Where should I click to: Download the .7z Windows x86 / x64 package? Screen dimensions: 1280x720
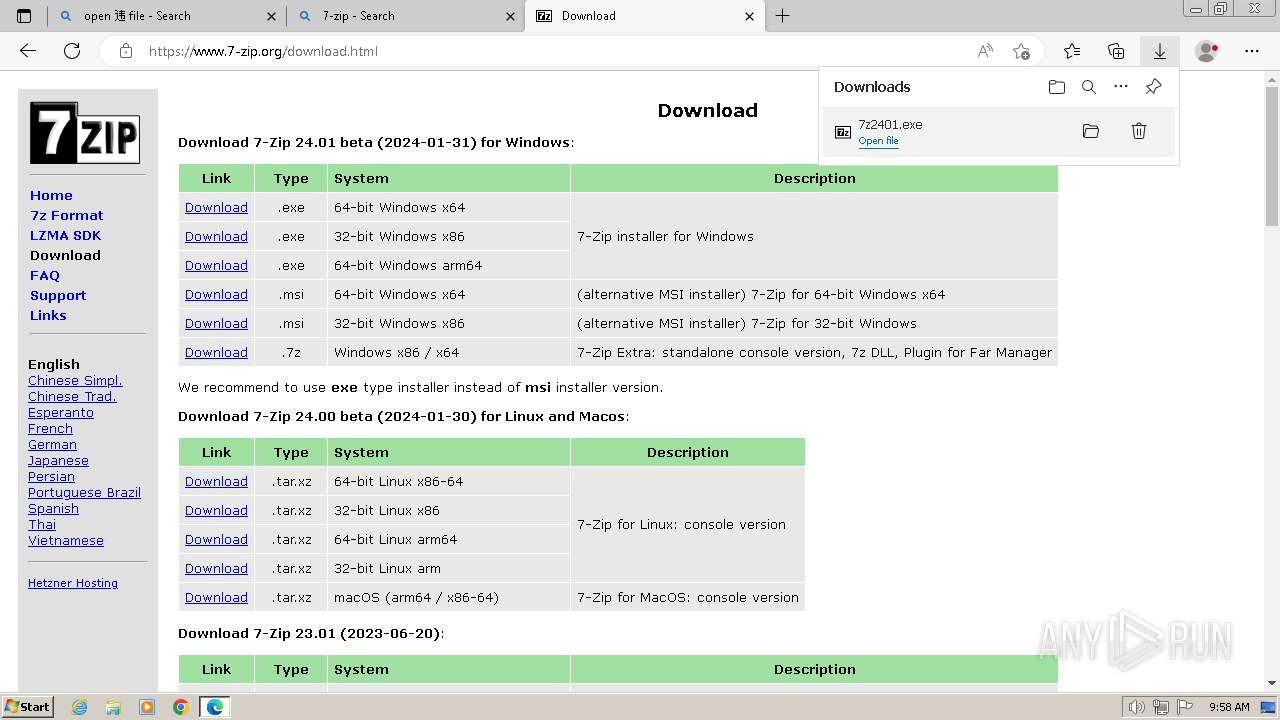[x=216, y=352]
